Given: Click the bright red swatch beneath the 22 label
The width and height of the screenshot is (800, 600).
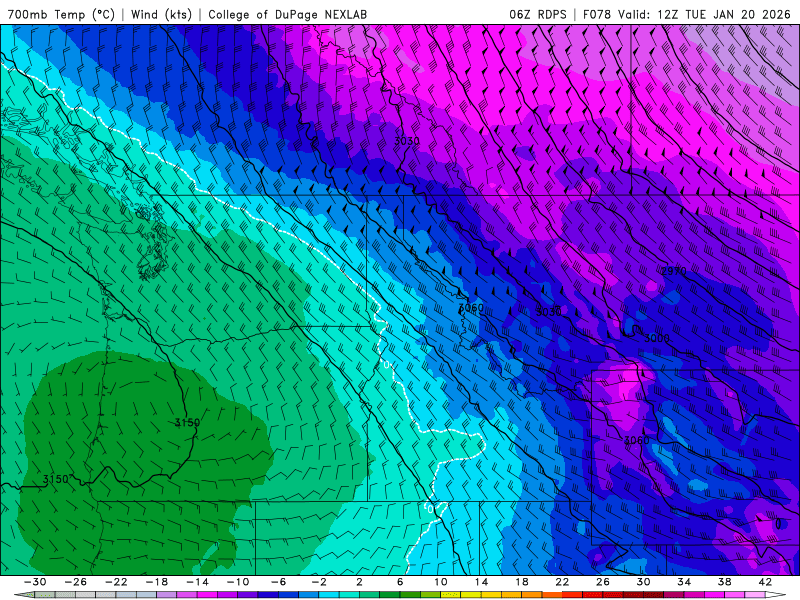Looking at the screenshot, I should [572, 595].
